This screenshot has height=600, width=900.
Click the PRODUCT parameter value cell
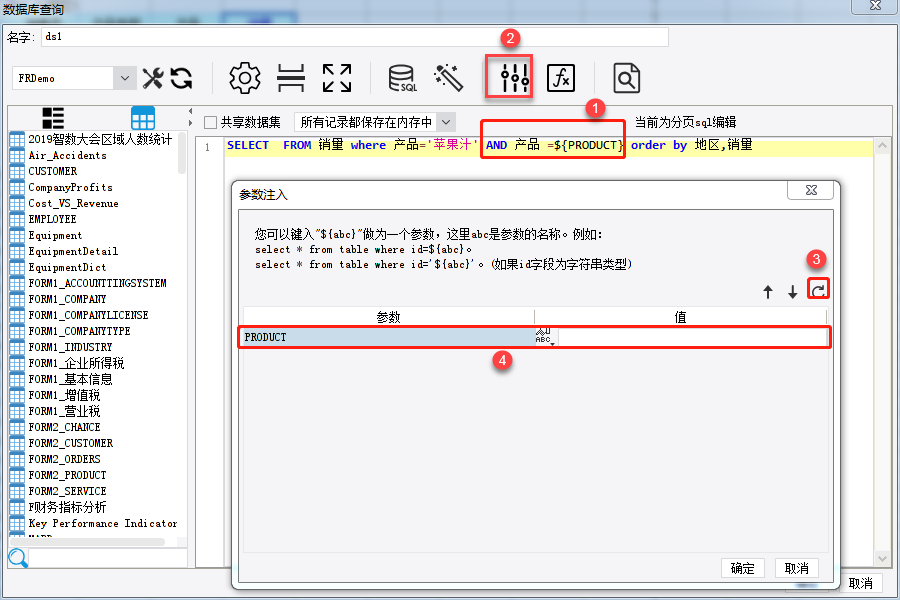pyautogui.click(x=692, y=336)
